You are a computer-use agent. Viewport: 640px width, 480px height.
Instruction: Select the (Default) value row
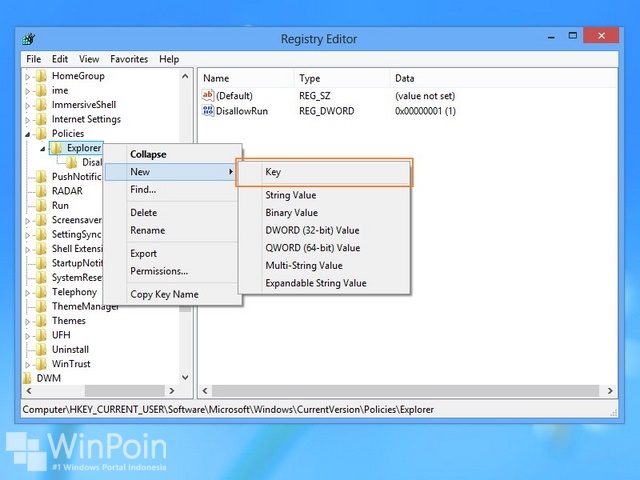click(x=329, y=96)
